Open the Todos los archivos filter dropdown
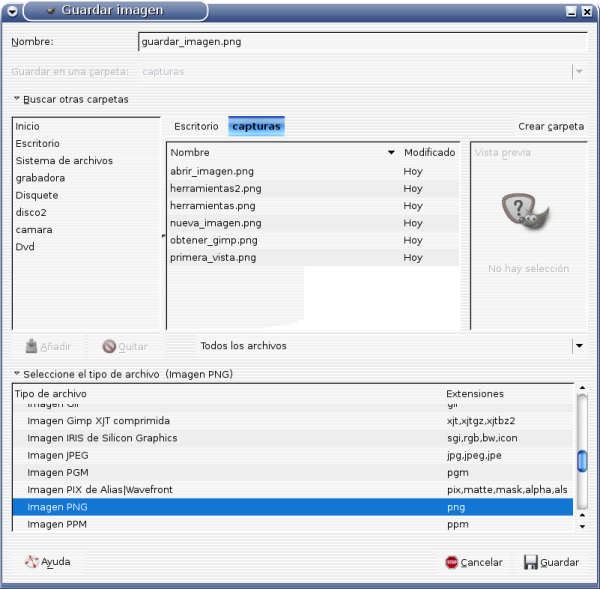Image resolution: width=600 pixels, height=589 pixels. (x=578, y=346)
